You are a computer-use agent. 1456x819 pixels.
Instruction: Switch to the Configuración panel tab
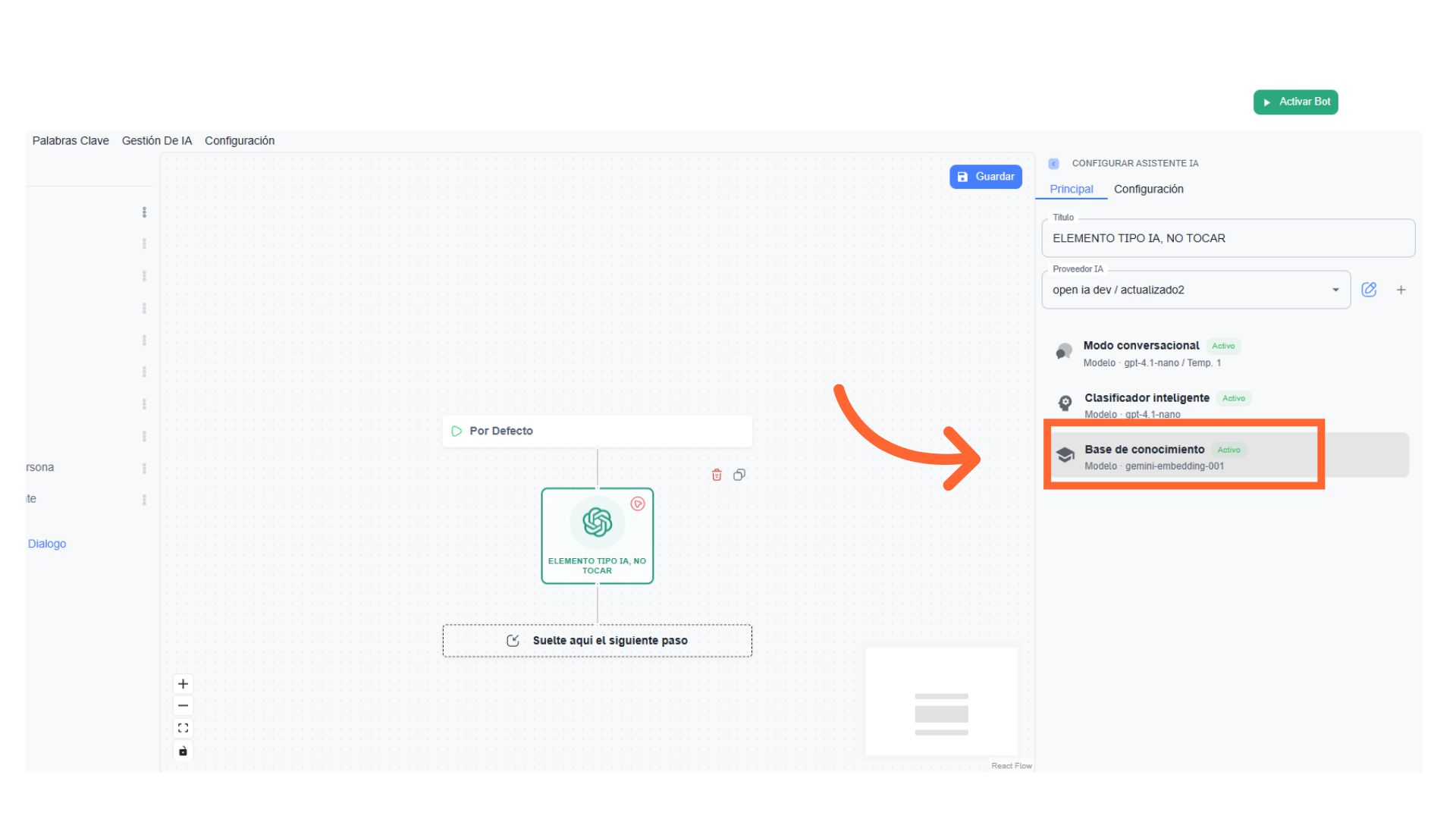click(1148, 189)
